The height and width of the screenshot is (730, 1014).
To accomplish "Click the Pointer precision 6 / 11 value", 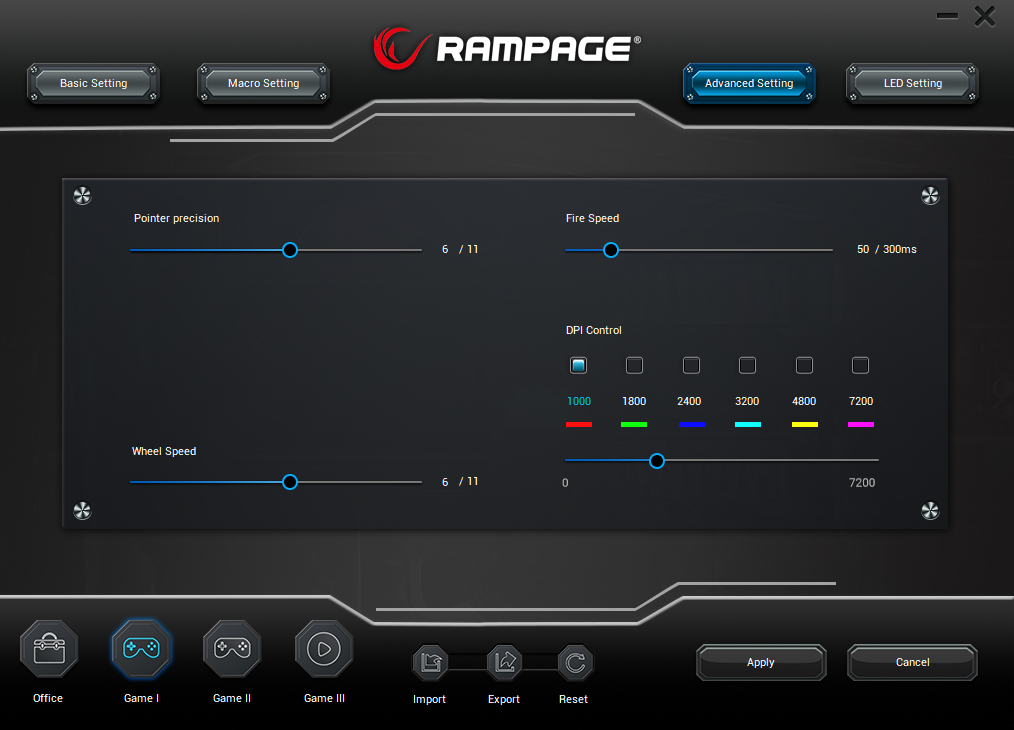I will click(460, 249).
